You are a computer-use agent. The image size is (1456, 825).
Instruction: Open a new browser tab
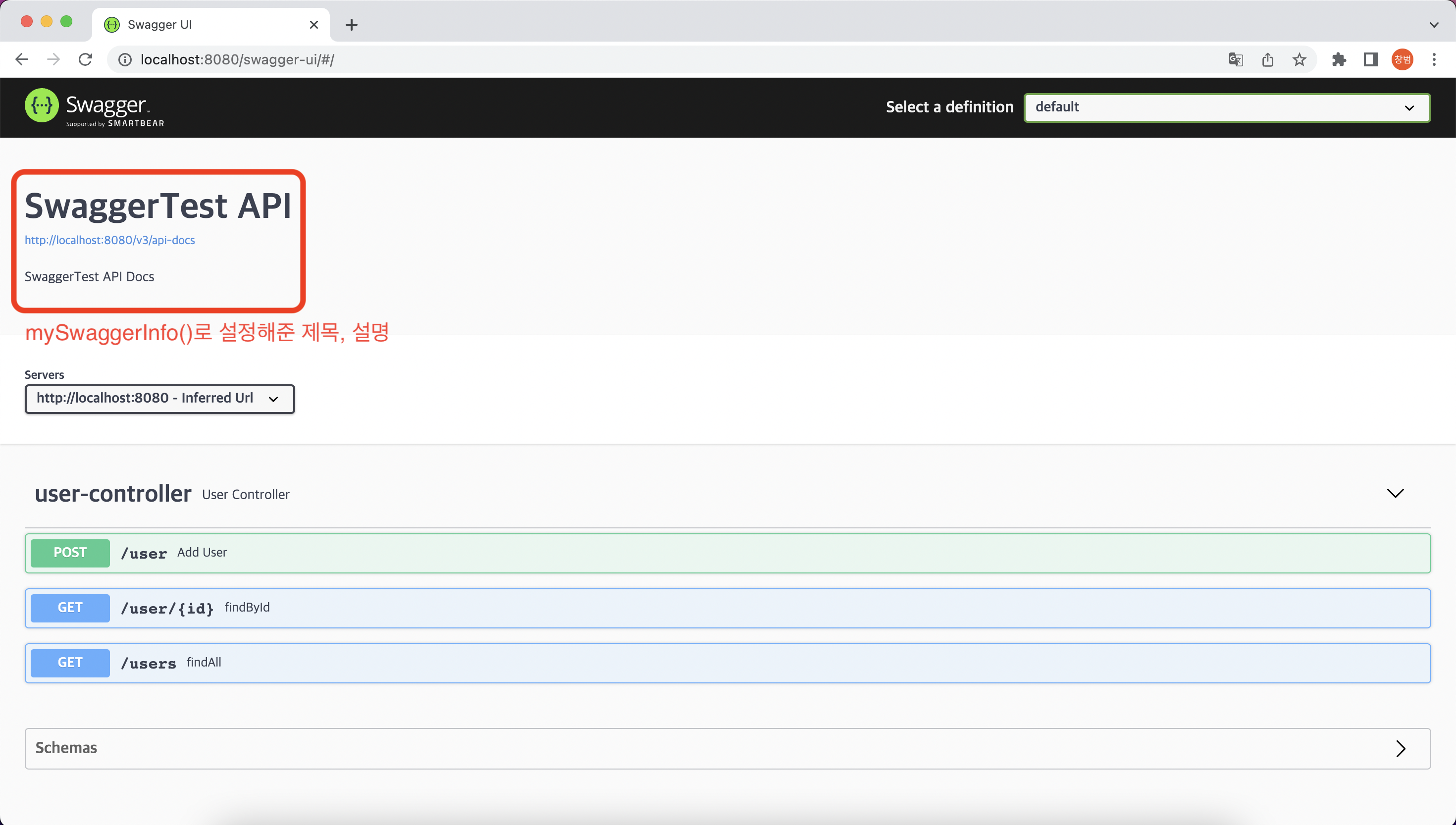pos(351,25)
